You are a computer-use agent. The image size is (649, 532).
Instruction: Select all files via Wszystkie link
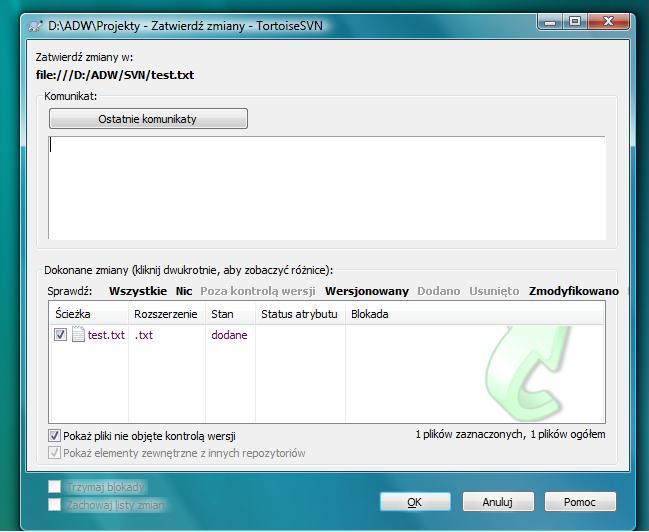[x=138, y=291]
